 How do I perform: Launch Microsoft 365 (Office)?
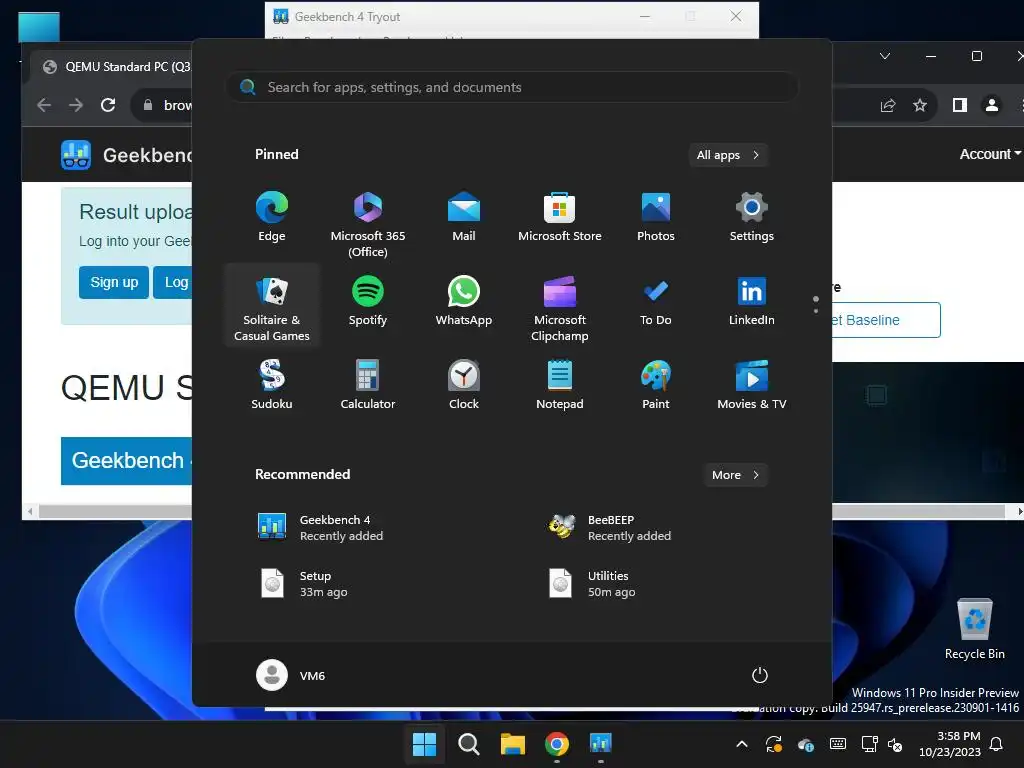[x=368, y=224]
